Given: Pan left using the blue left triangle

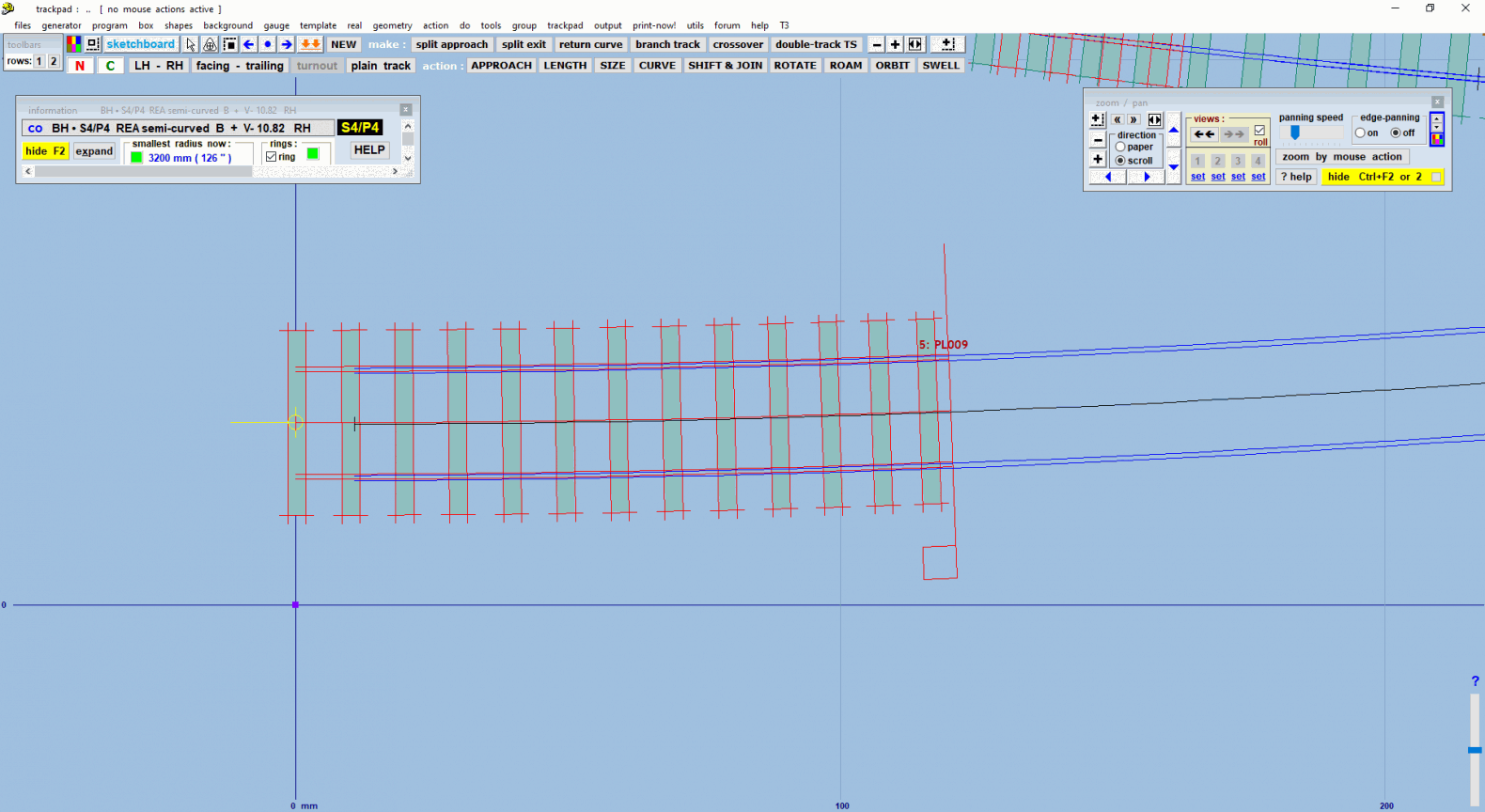Looking at the screenshot, I should [x=1108, y=177].
